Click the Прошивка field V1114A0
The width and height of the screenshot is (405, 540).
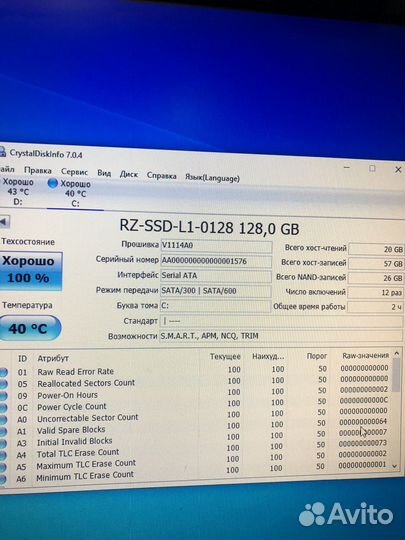216,246
